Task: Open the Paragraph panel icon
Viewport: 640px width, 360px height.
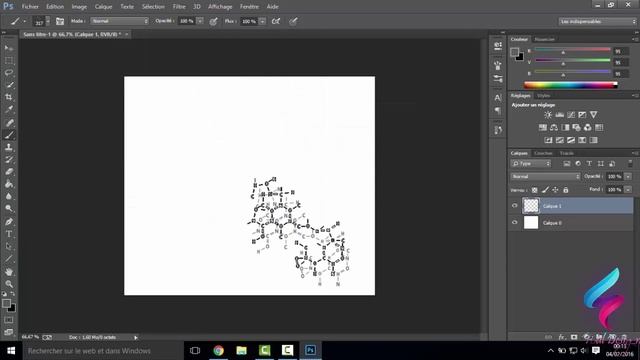Action: pyautogui.click(x=498, y=111)
